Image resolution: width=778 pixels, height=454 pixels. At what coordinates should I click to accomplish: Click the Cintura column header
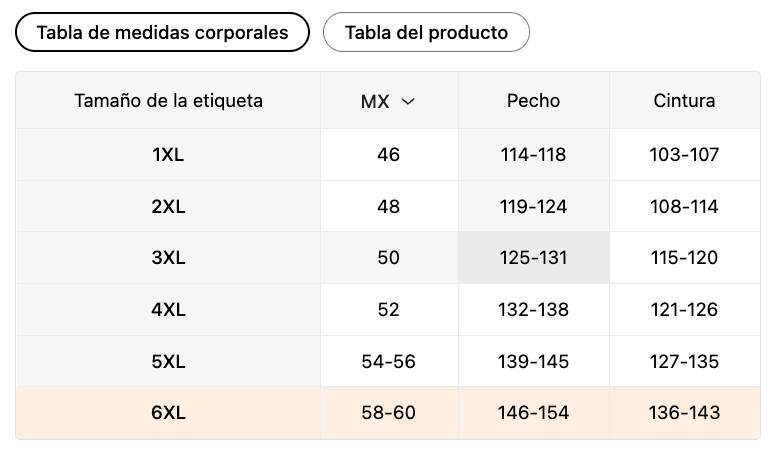[684, 101]
